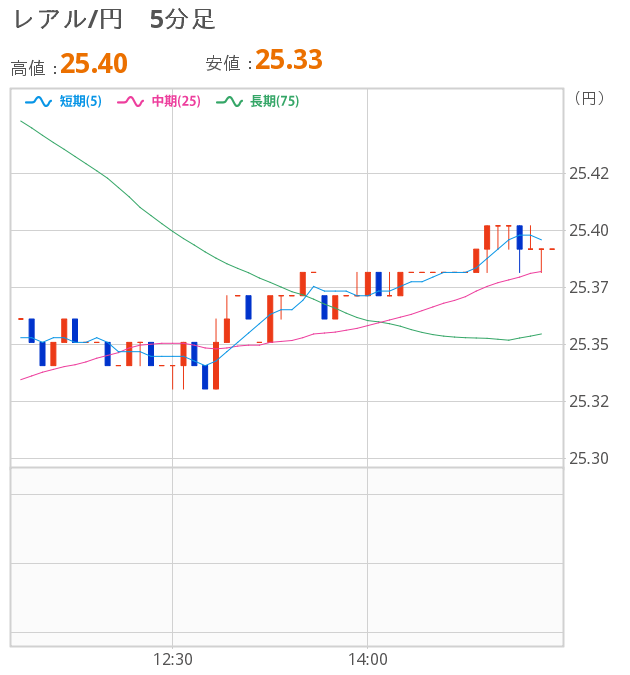Click the 25.42 price axis label
Viewport: 630px width, 675px height.
pos(589,174)
